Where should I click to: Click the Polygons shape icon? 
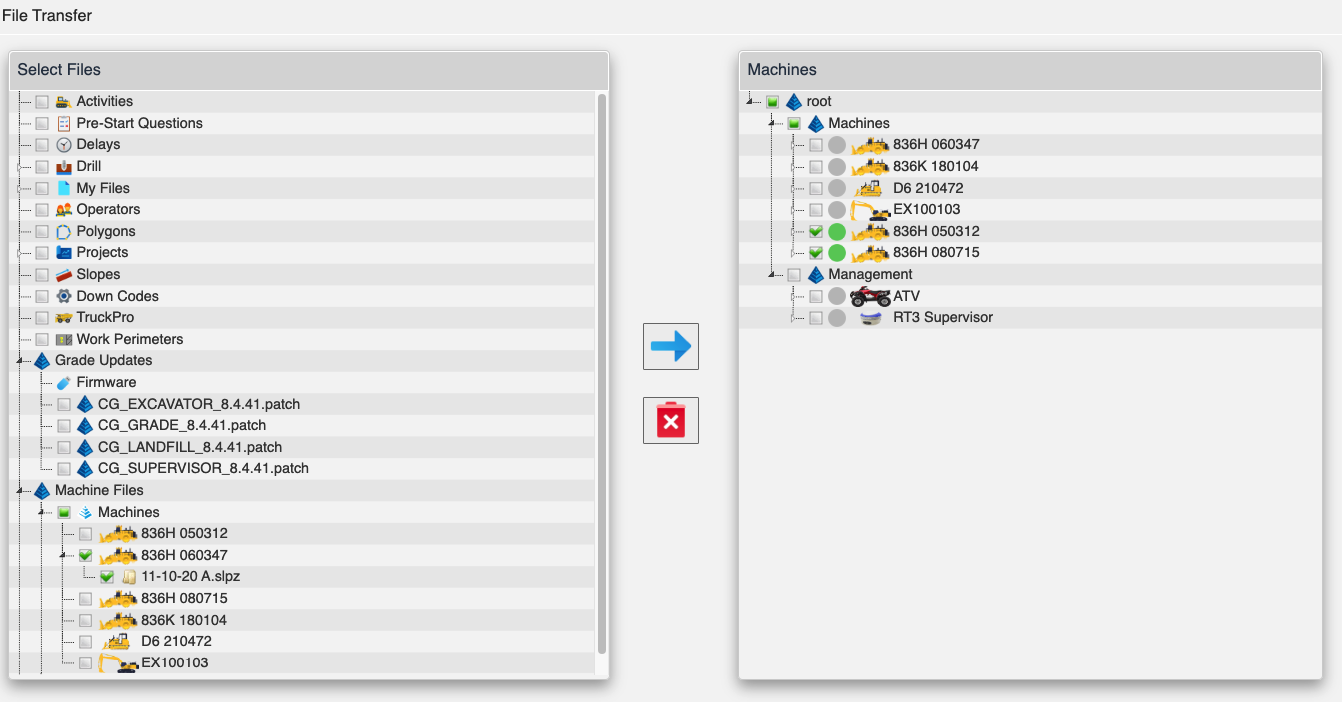pyautogui.click(x=64, y=231)
